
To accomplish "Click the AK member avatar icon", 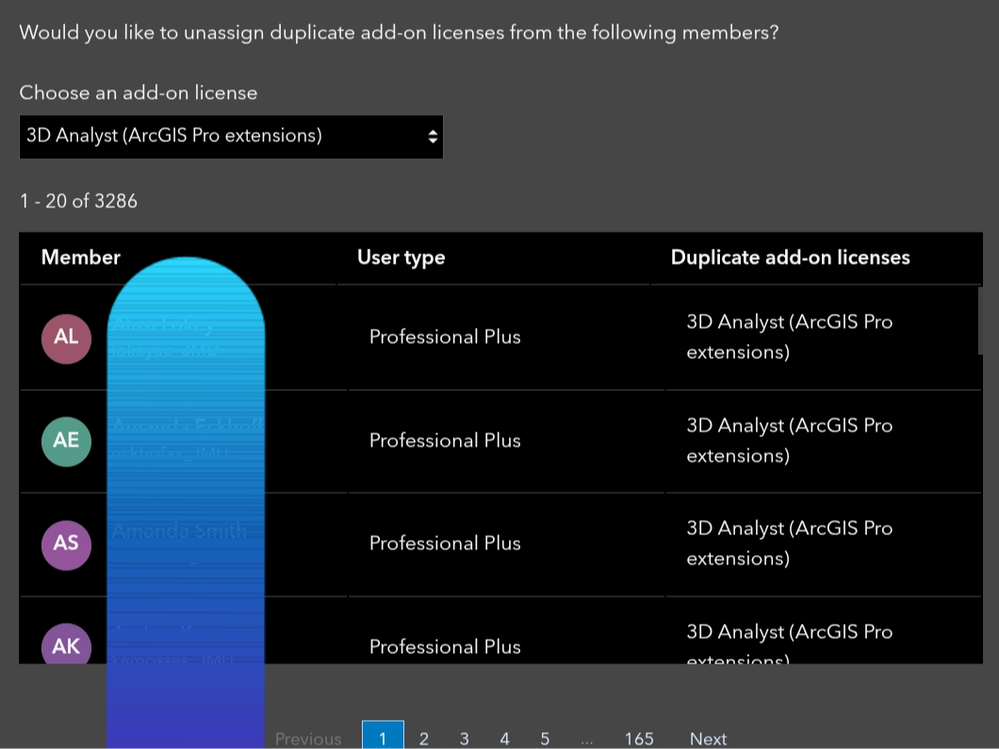I will pyautogui.click(x=66, y=645).
